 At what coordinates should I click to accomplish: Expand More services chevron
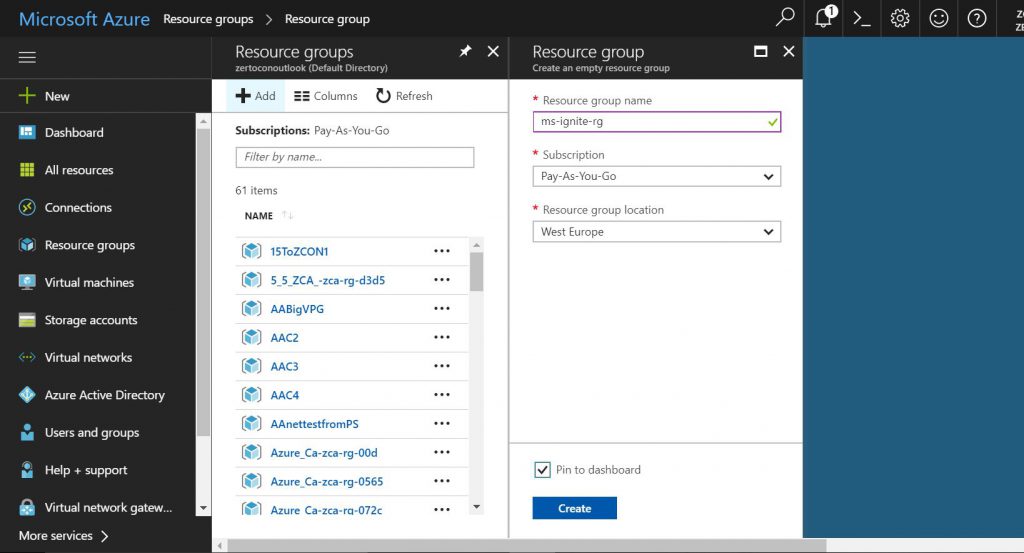[104, 536]
